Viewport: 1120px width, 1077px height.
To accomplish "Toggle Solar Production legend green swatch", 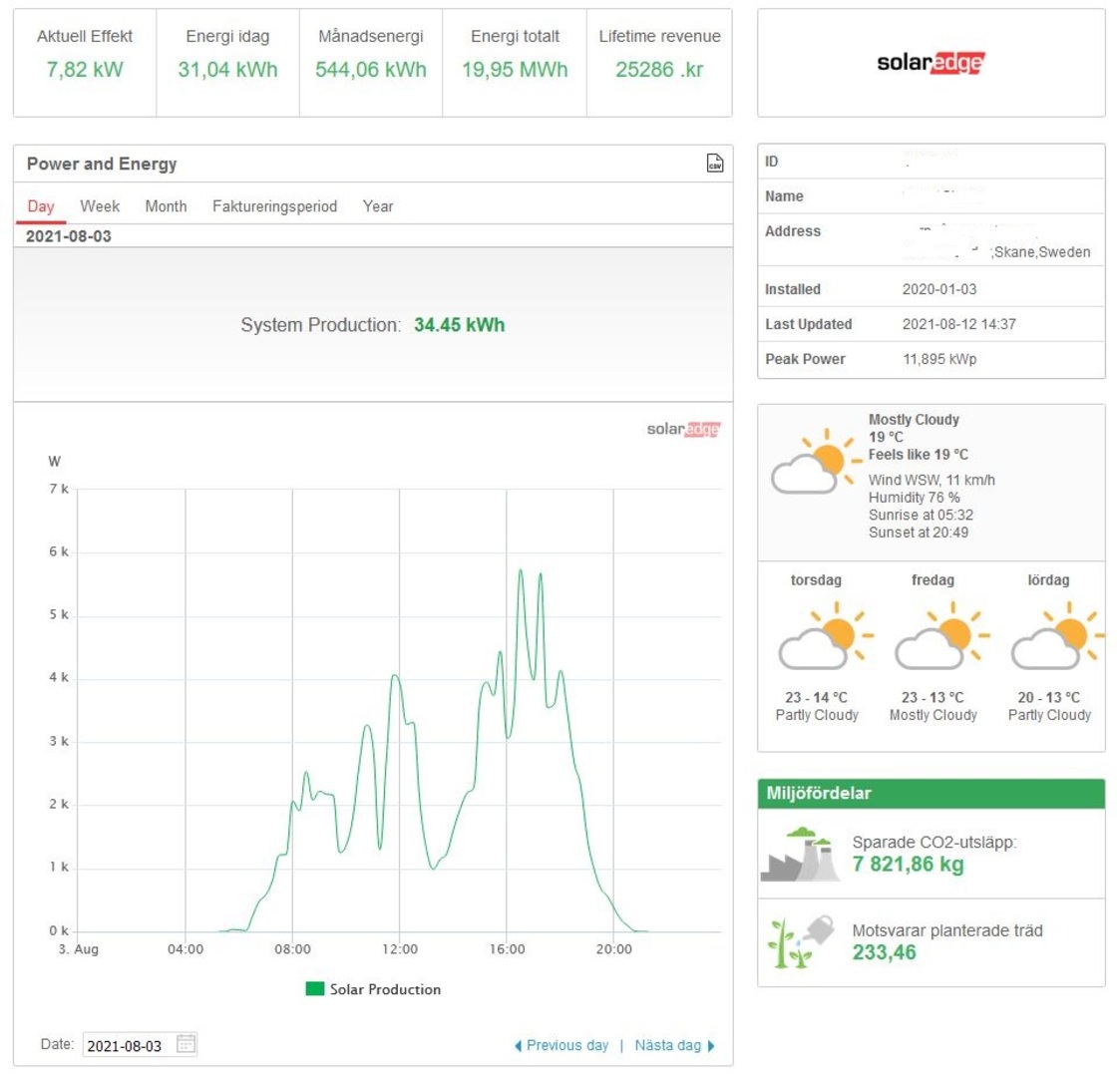I will pos(315,989).
